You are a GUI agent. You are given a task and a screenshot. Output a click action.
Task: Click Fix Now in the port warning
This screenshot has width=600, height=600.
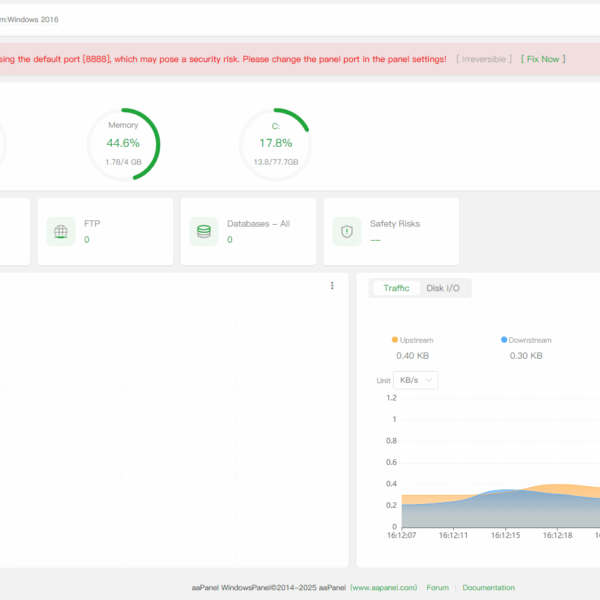click(x=543, y=59)
